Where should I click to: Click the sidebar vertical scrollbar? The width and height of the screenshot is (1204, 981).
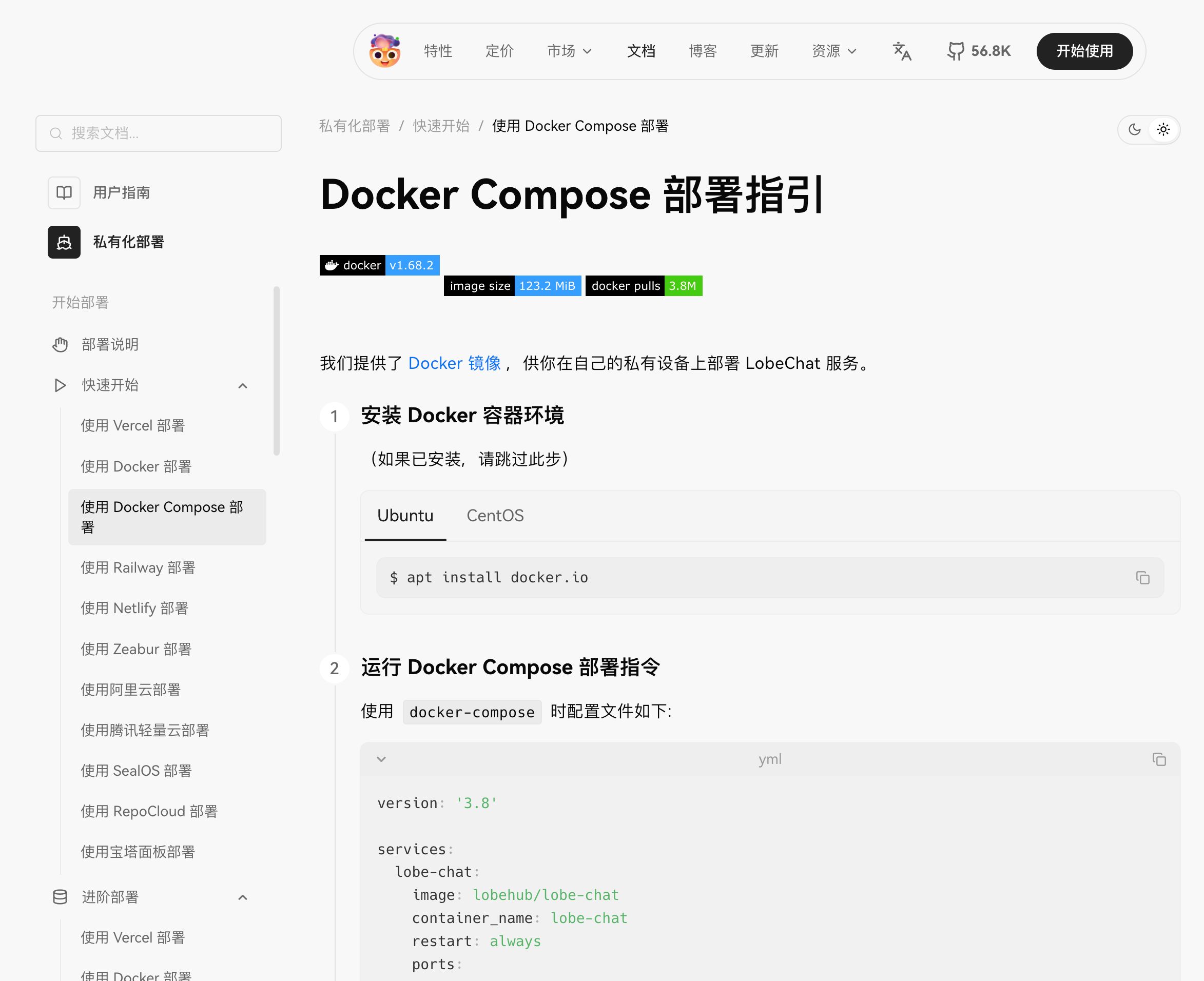coord(277,371)
